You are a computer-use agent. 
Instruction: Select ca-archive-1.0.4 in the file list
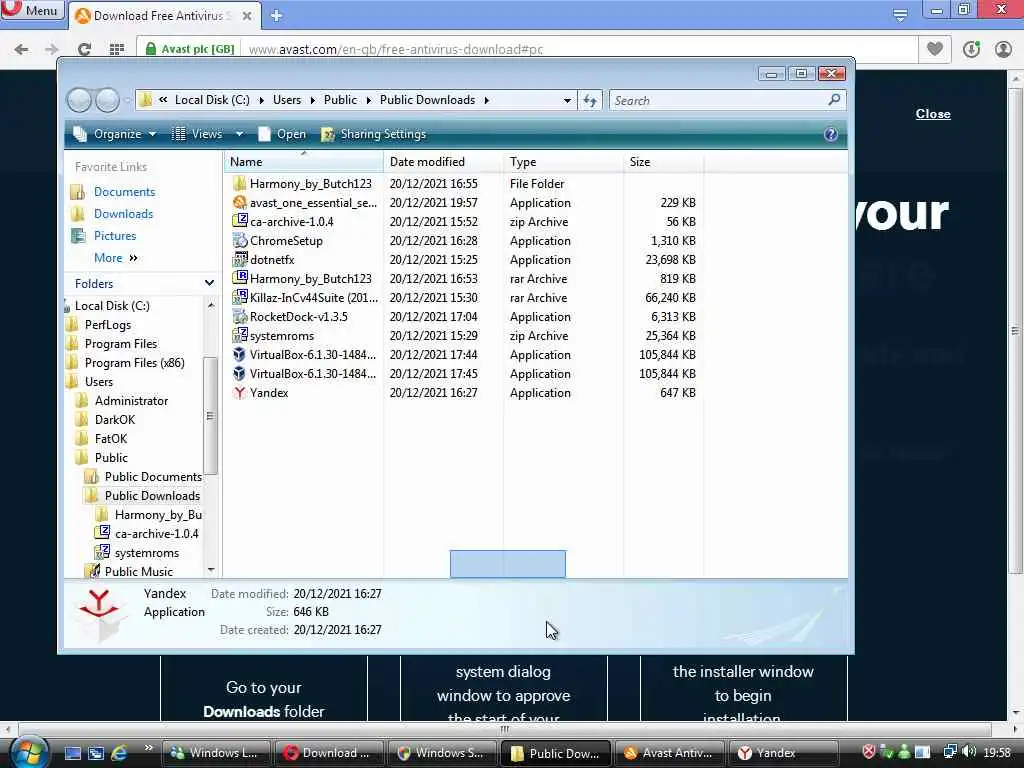tap(291, 221)
